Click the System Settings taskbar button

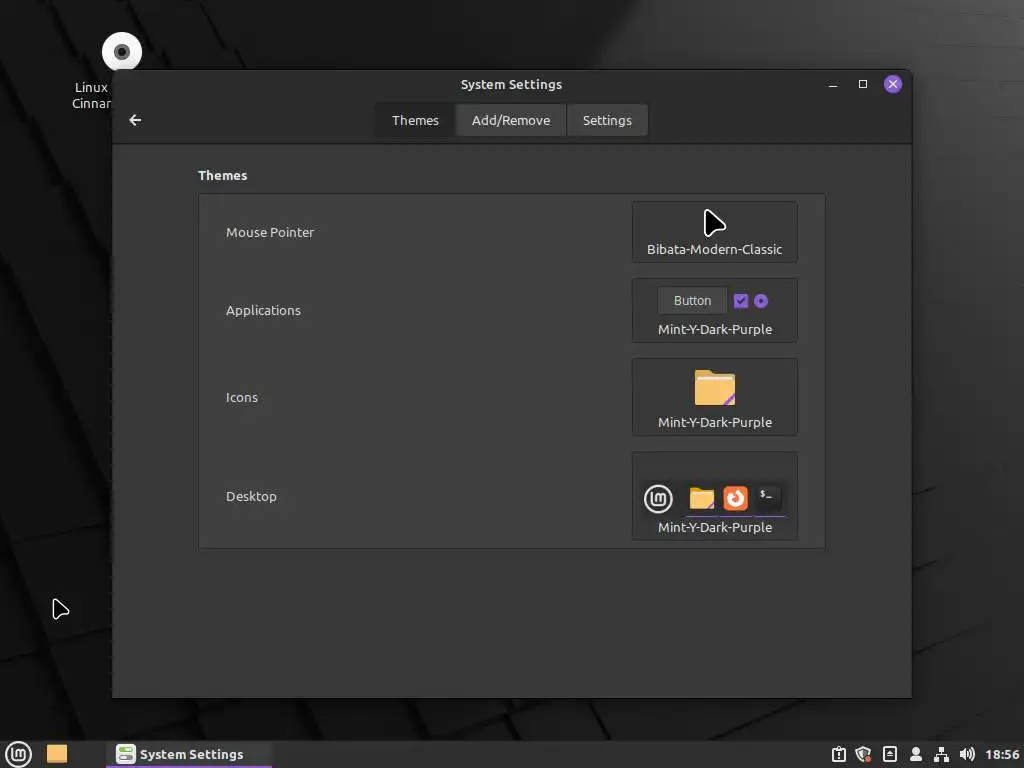[189, 754]
